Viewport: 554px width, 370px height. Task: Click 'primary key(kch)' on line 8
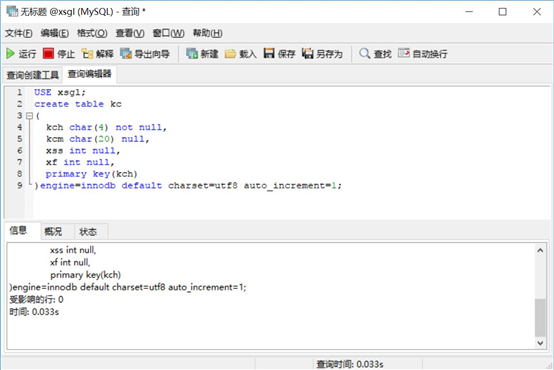click(91, 174)
